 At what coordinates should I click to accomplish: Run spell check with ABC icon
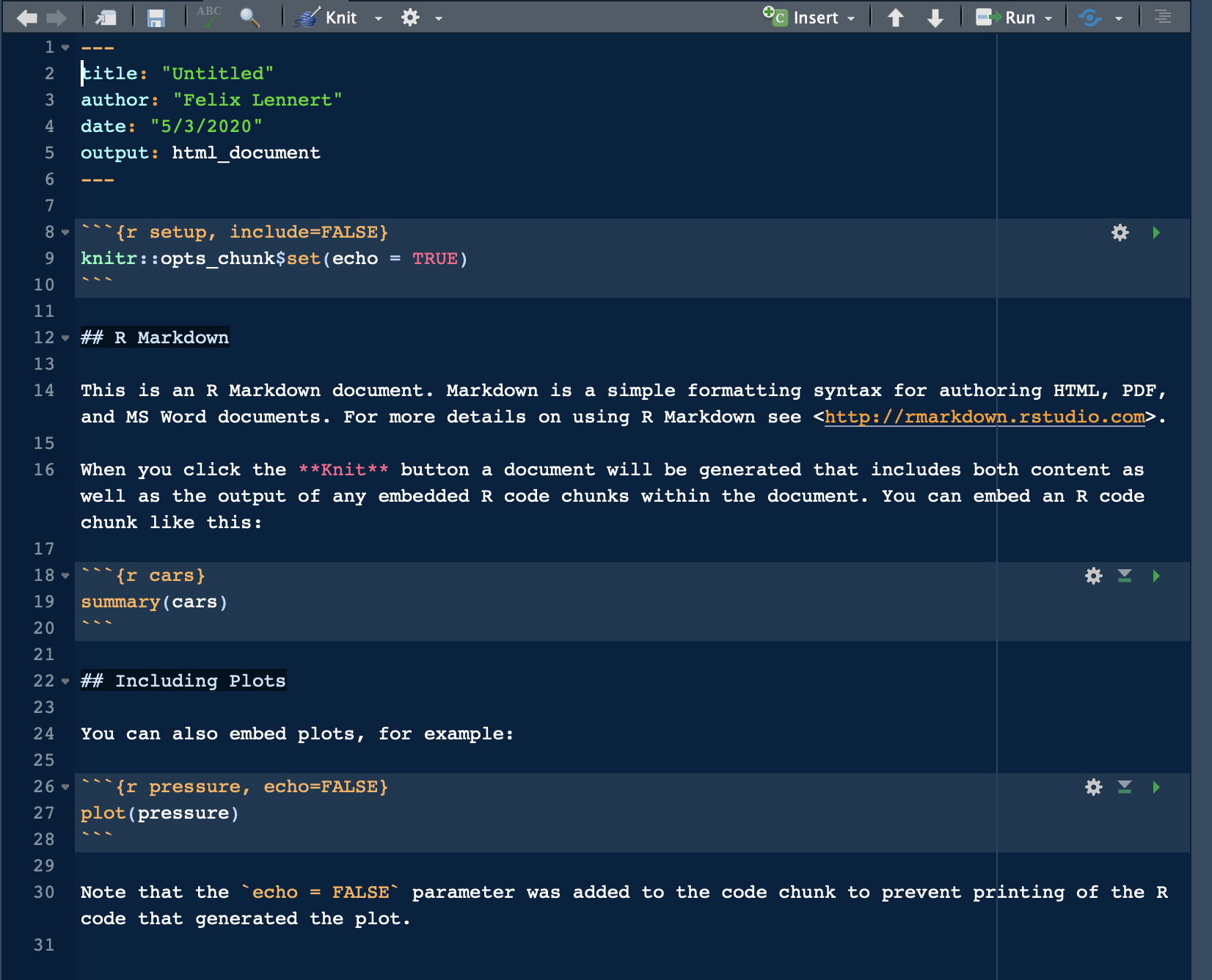(x=209, y=17)
